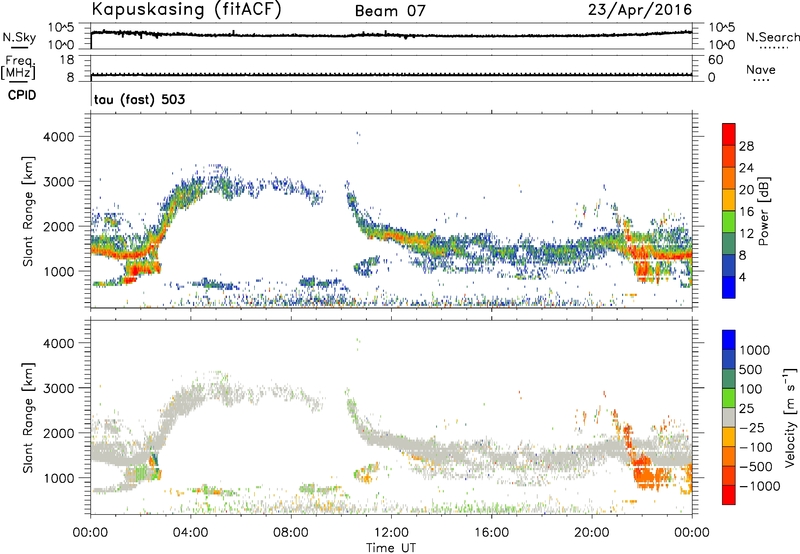Click the Freq. [MHz] label
Screen dimensions: 800x554
[x=18, y=68]
